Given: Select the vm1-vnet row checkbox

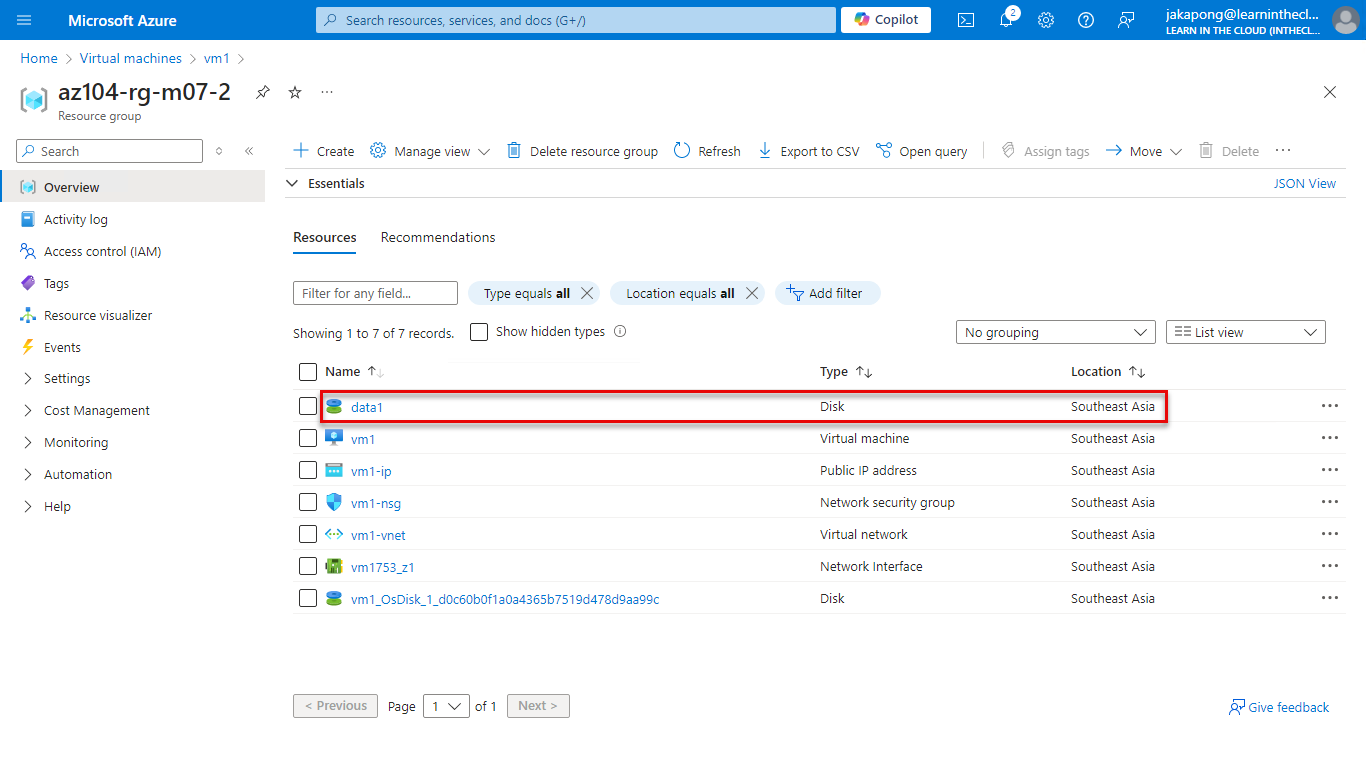Looking at the screenshot, I should [x=308, y=534].
